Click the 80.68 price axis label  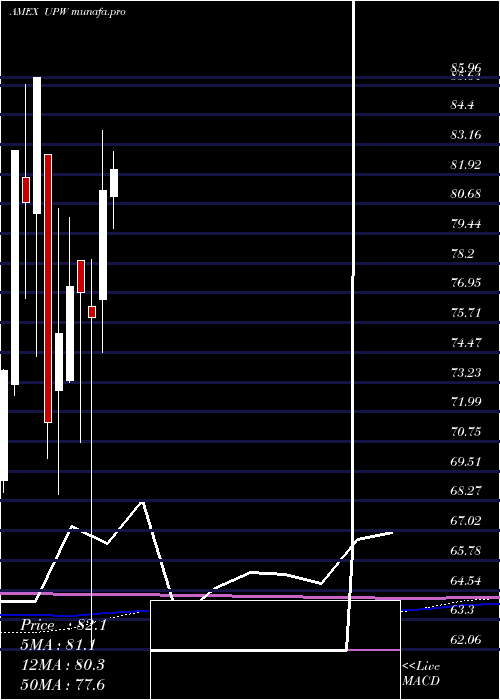click(466, 194)
